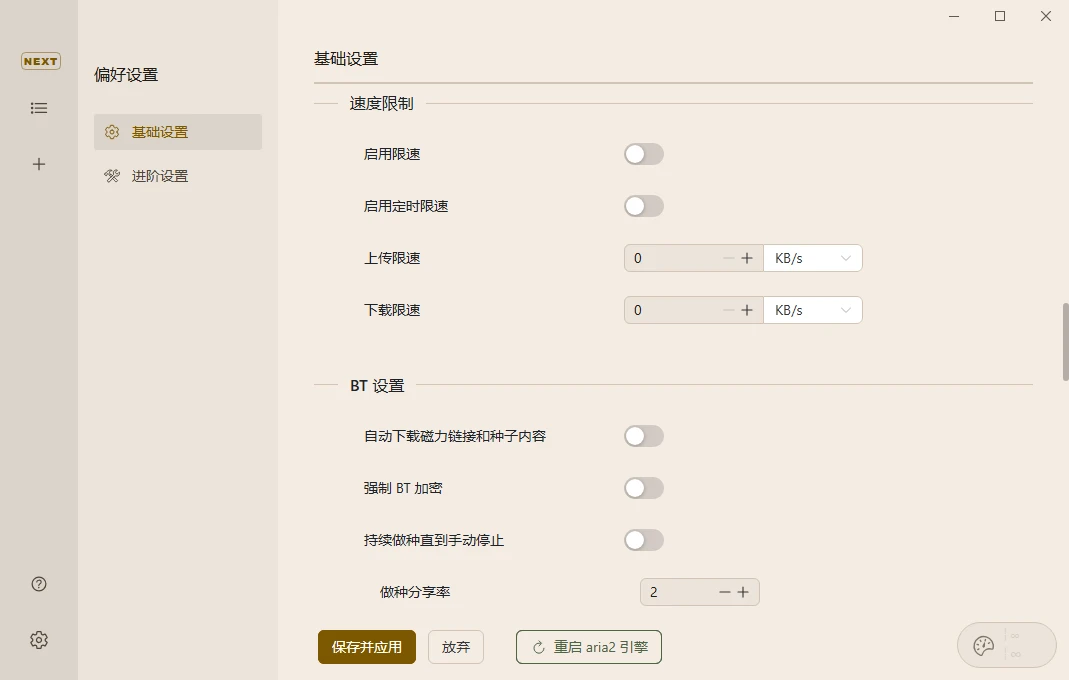
Task: Click the 重启 aria2 引擎 button
Action: tap(589, 647)
